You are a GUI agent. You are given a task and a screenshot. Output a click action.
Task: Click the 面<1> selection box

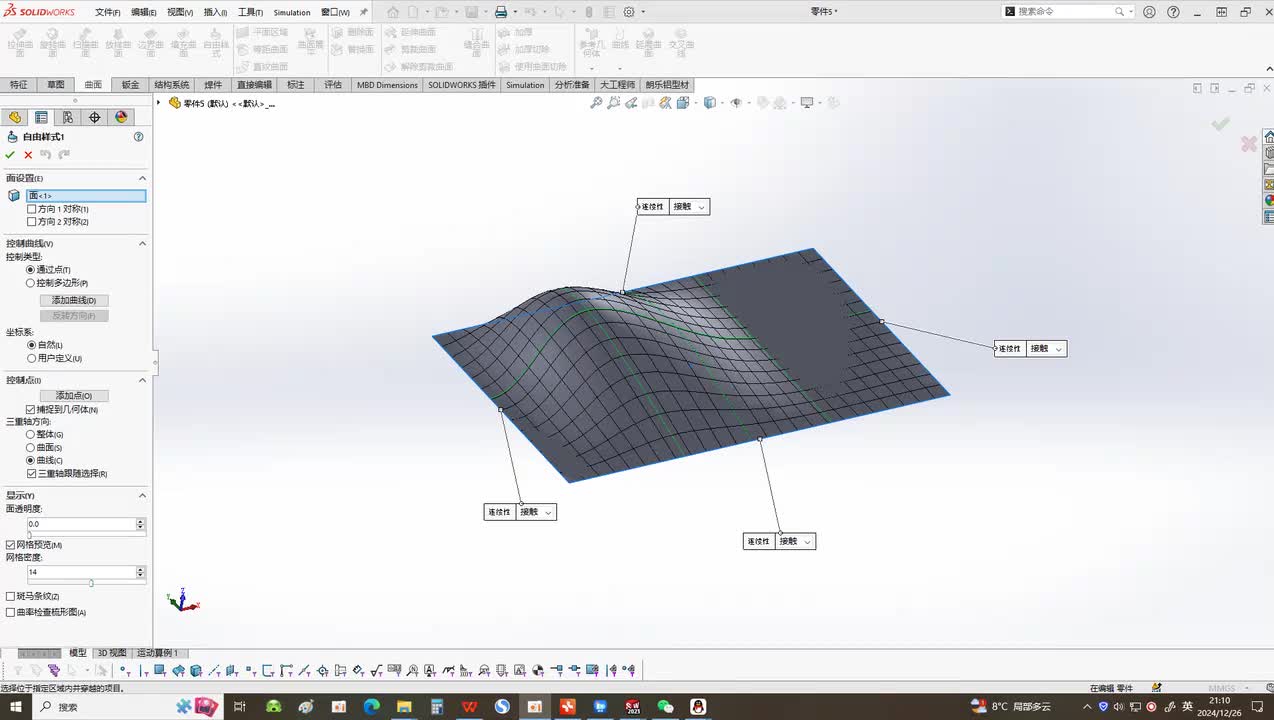pos(86,196)
